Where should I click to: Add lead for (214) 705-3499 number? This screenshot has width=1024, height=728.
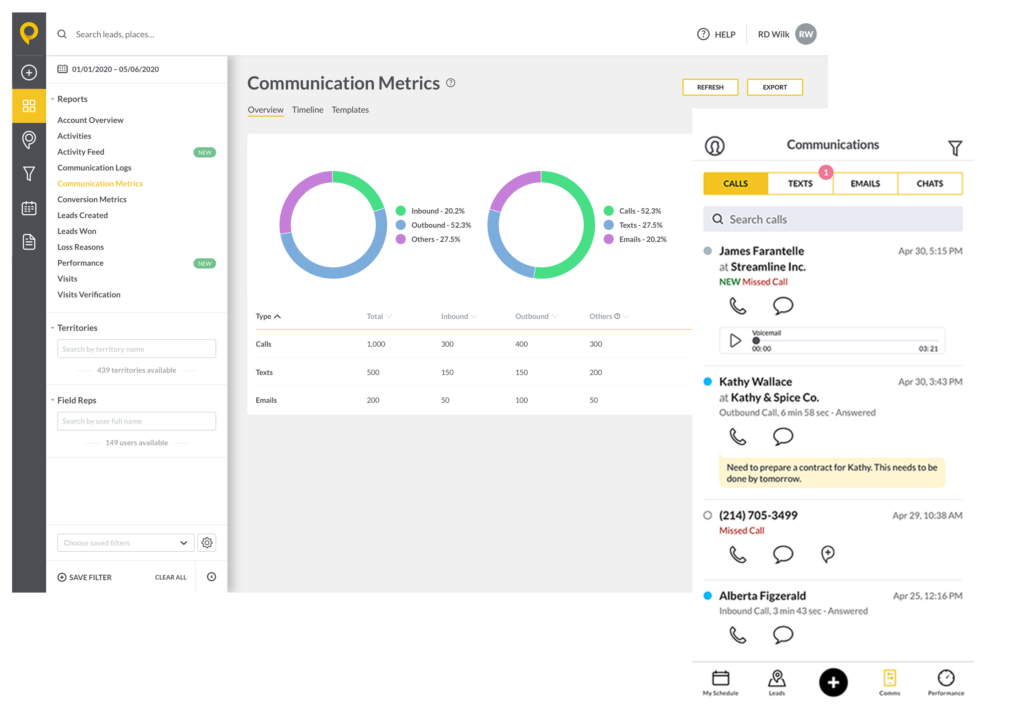coord(828,554)
